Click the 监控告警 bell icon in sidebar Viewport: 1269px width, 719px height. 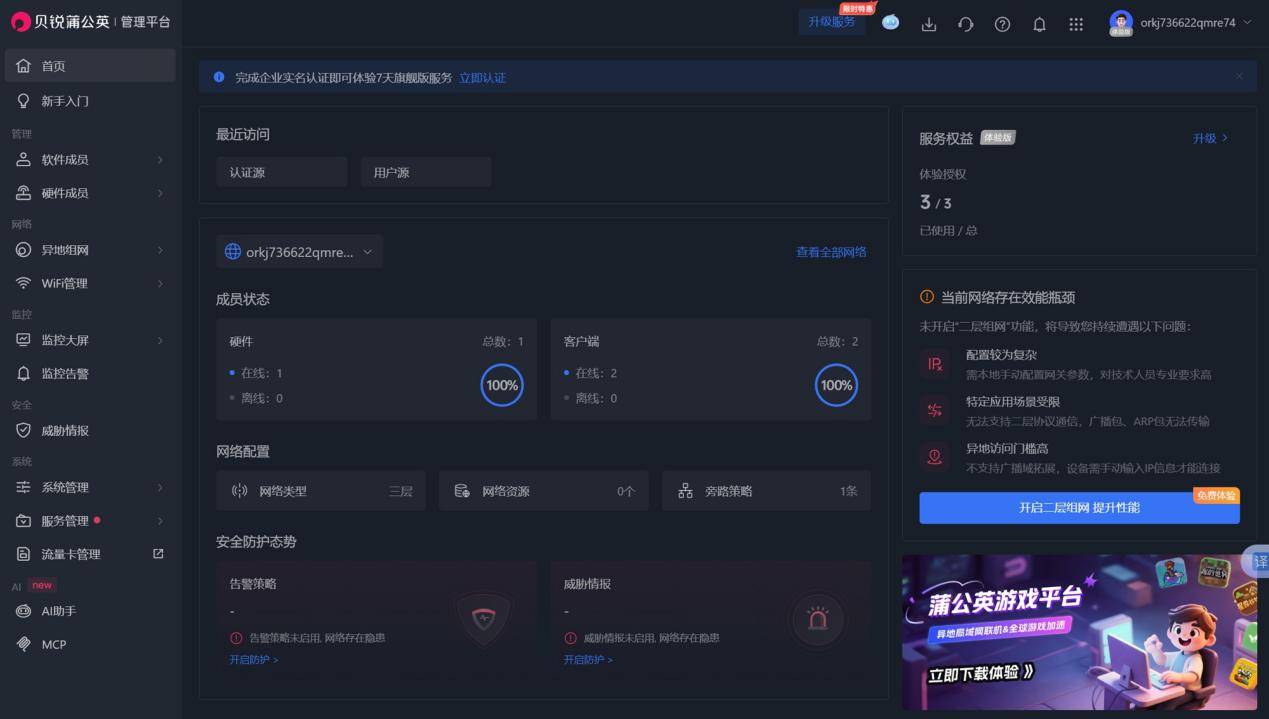pyautogui.click(x=23, y=373)
